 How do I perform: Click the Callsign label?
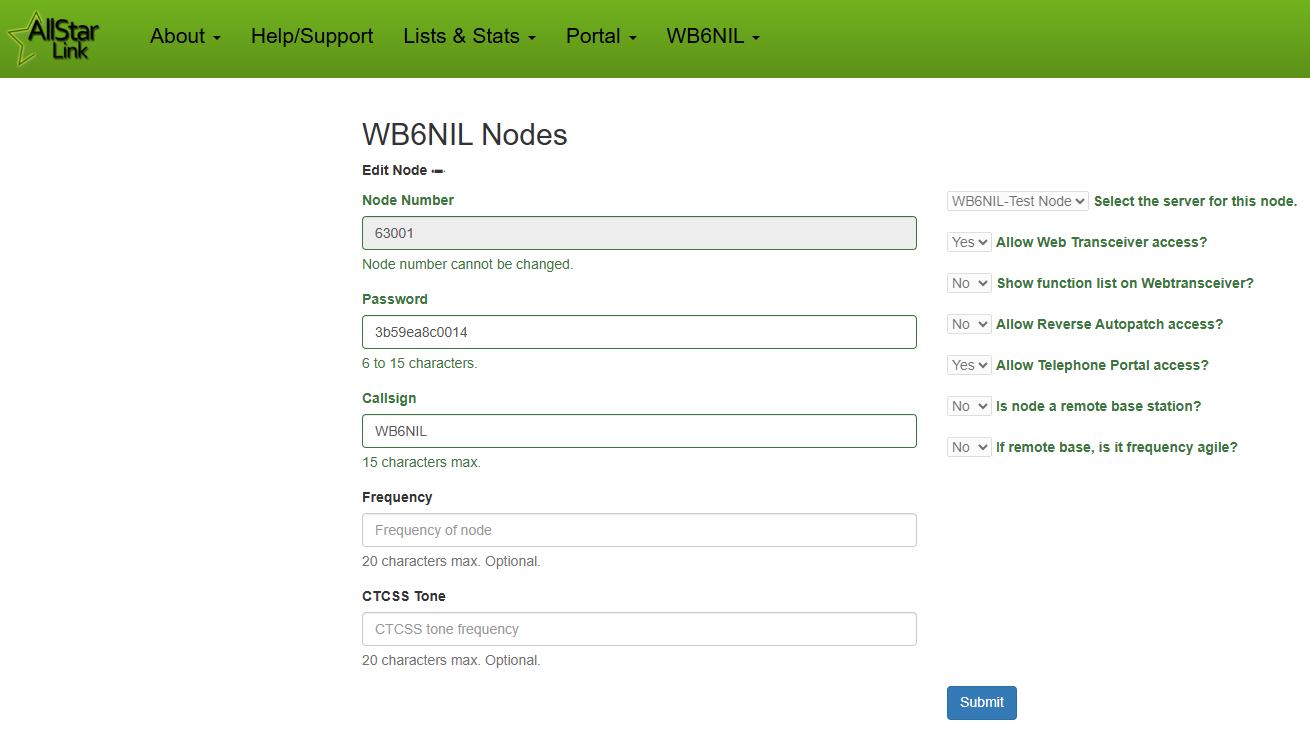point(389,398)
